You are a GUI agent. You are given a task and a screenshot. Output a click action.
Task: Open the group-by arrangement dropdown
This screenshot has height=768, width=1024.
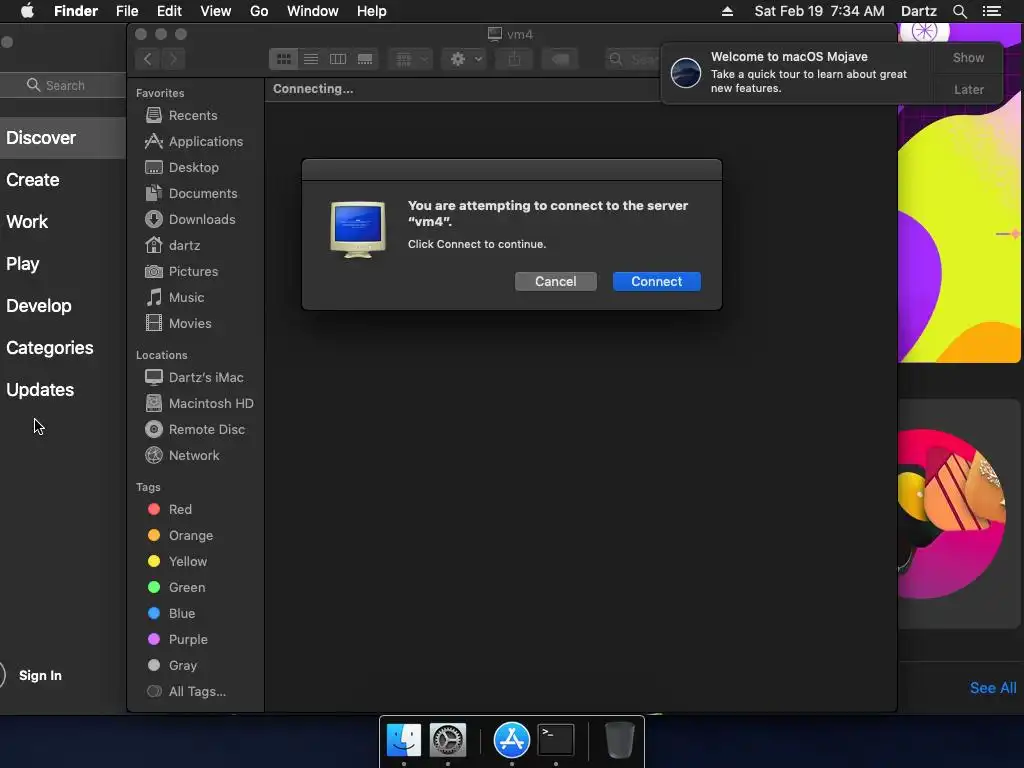(410, 59)
